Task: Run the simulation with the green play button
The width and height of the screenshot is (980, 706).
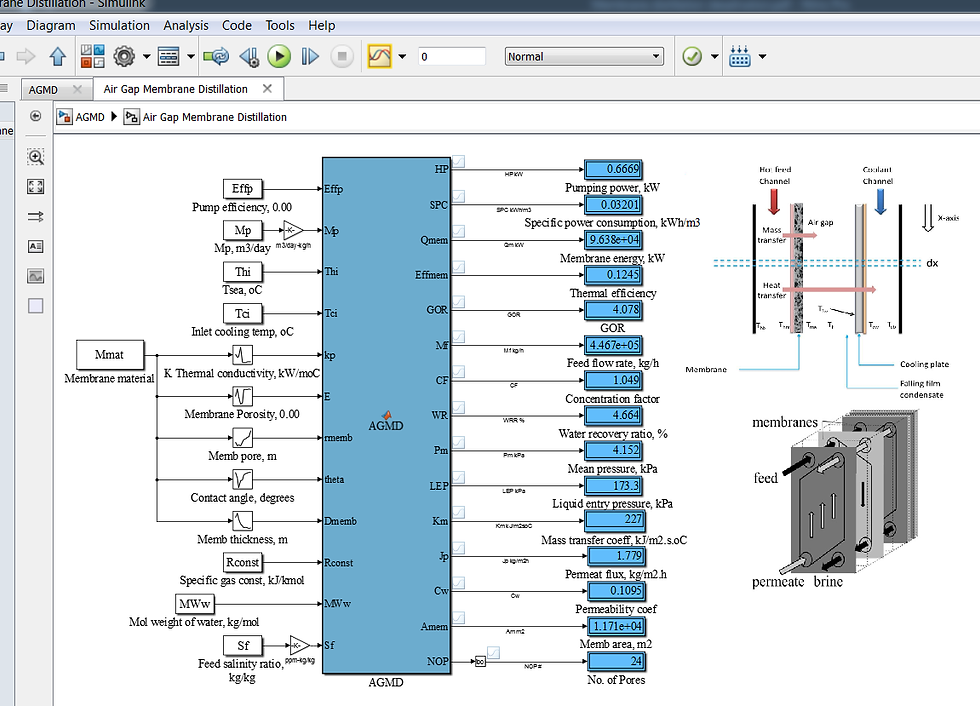Action: coord(279,57)
